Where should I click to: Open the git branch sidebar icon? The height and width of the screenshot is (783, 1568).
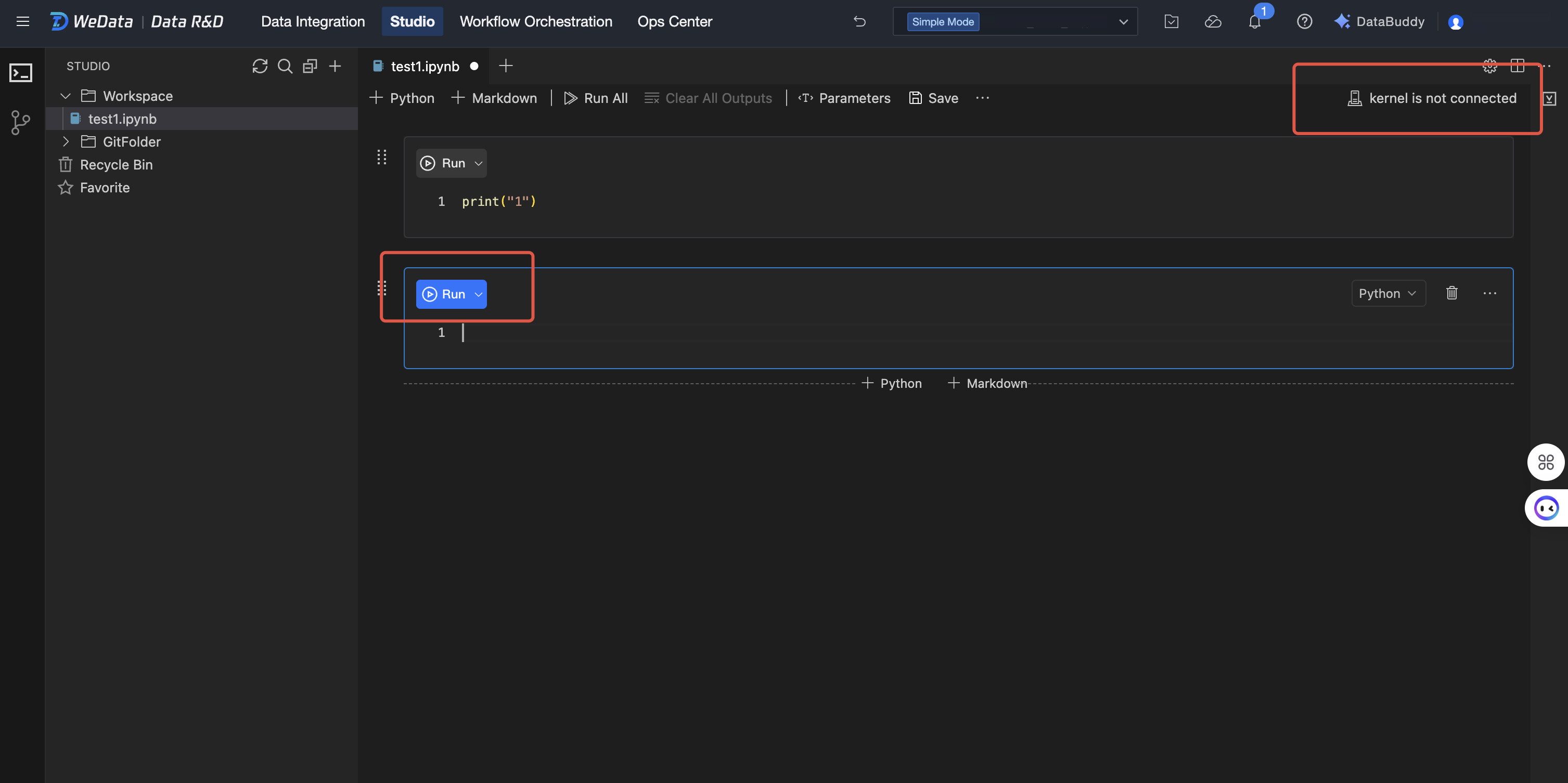point(21,122)
